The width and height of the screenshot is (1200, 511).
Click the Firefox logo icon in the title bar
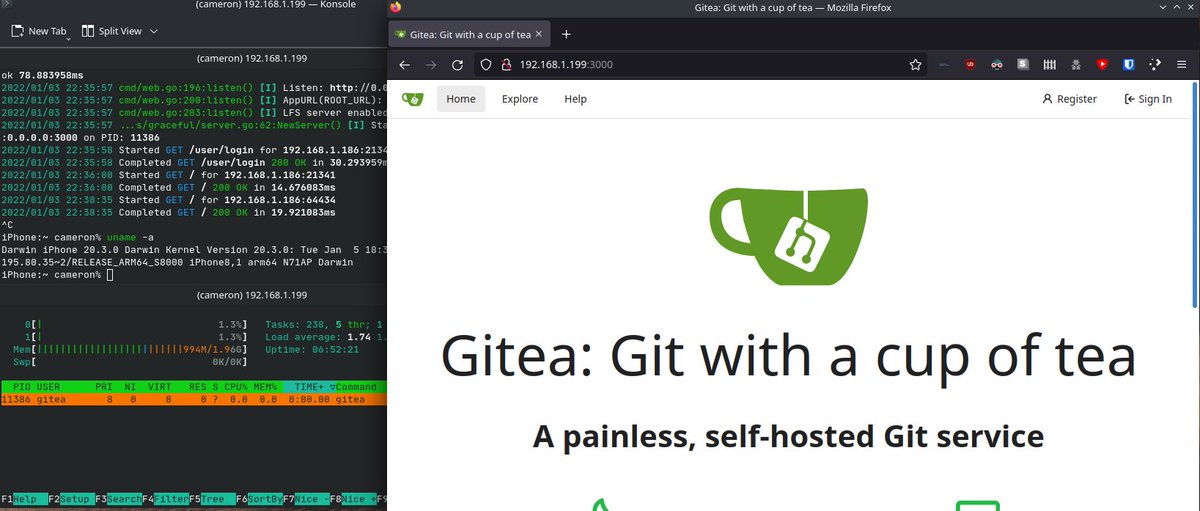(396, 7)
